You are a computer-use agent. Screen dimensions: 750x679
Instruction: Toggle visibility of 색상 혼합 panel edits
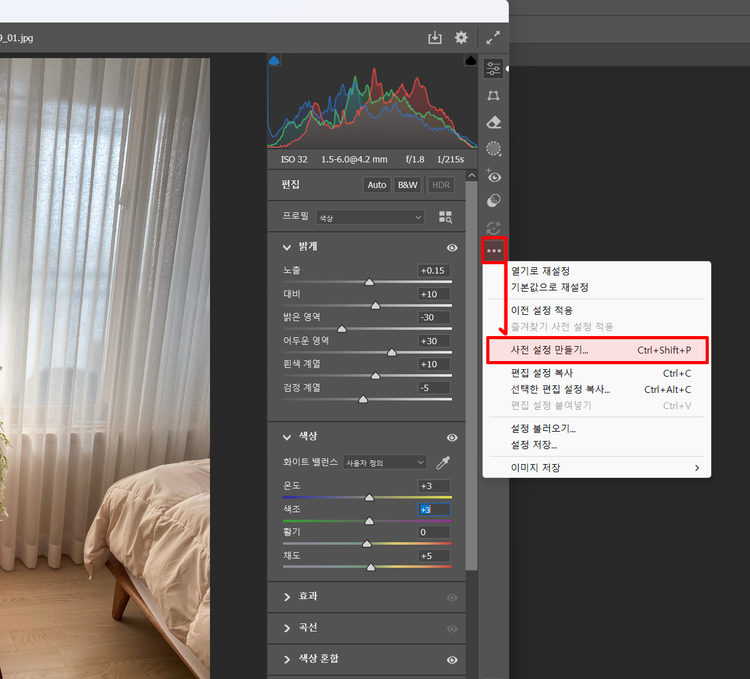coord(452,660)
